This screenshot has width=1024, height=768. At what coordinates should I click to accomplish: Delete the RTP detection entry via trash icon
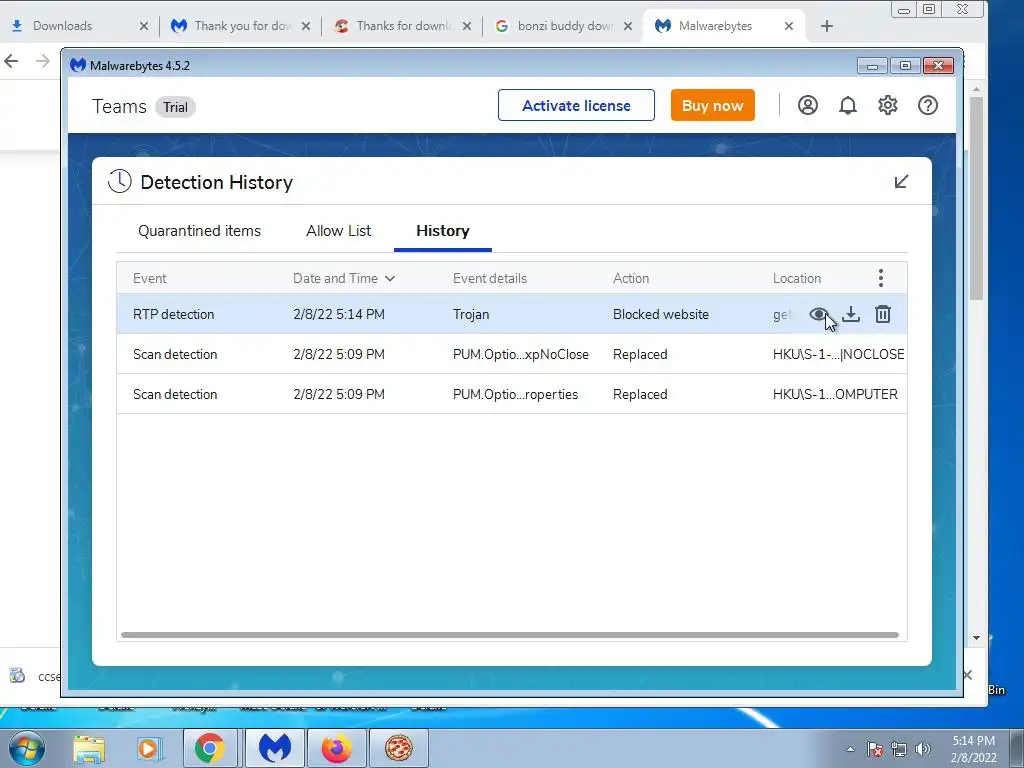click(x=882, y=315)
